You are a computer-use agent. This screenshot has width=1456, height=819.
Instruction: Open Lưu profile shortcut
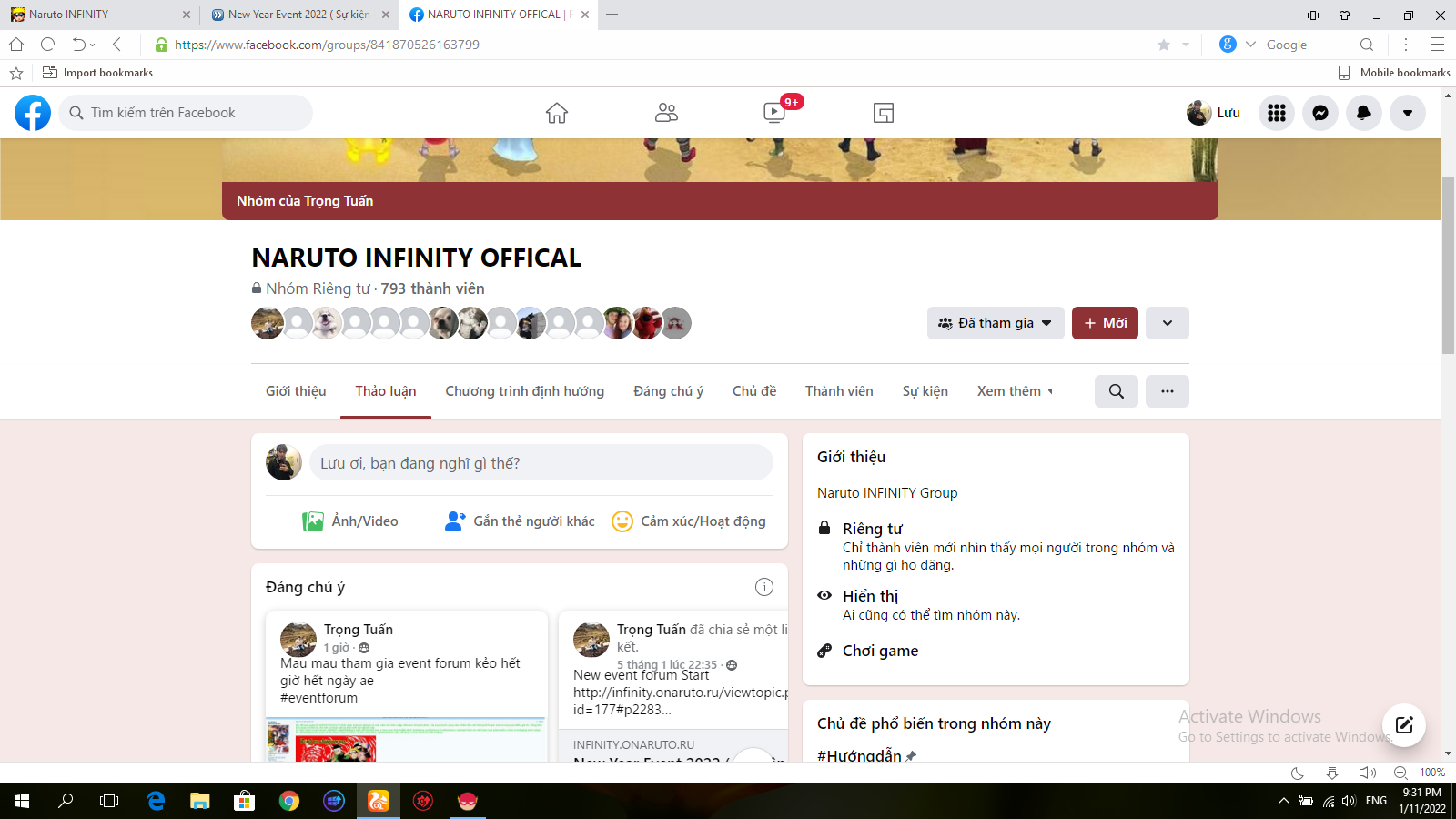pos(1214,113)
